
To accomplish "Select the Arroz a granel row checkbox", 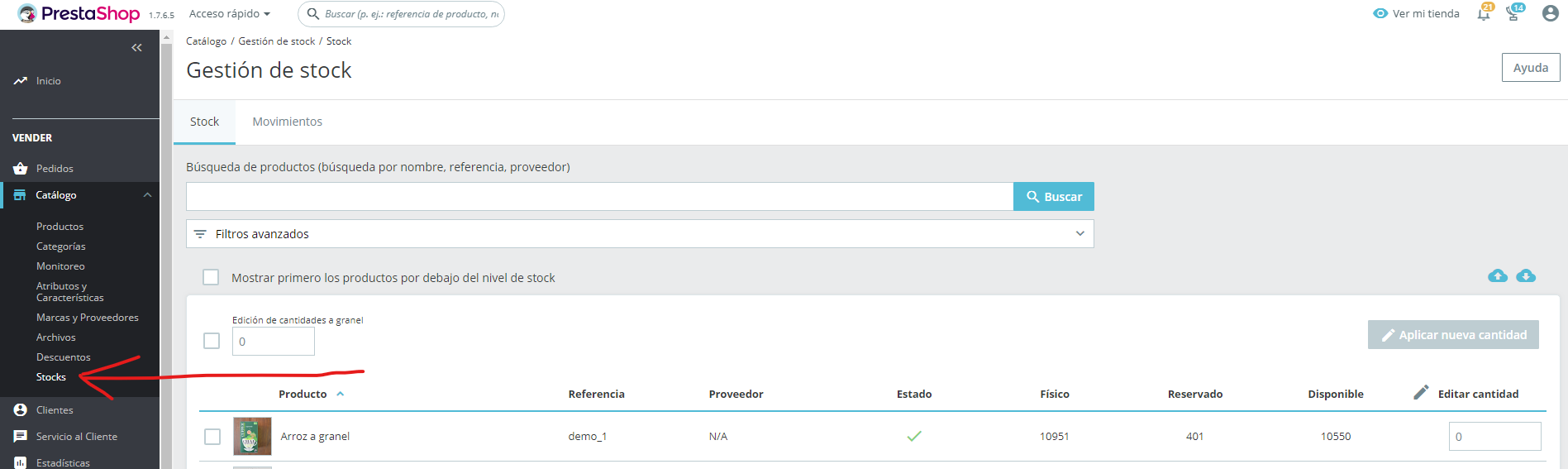I will (212, 436).
